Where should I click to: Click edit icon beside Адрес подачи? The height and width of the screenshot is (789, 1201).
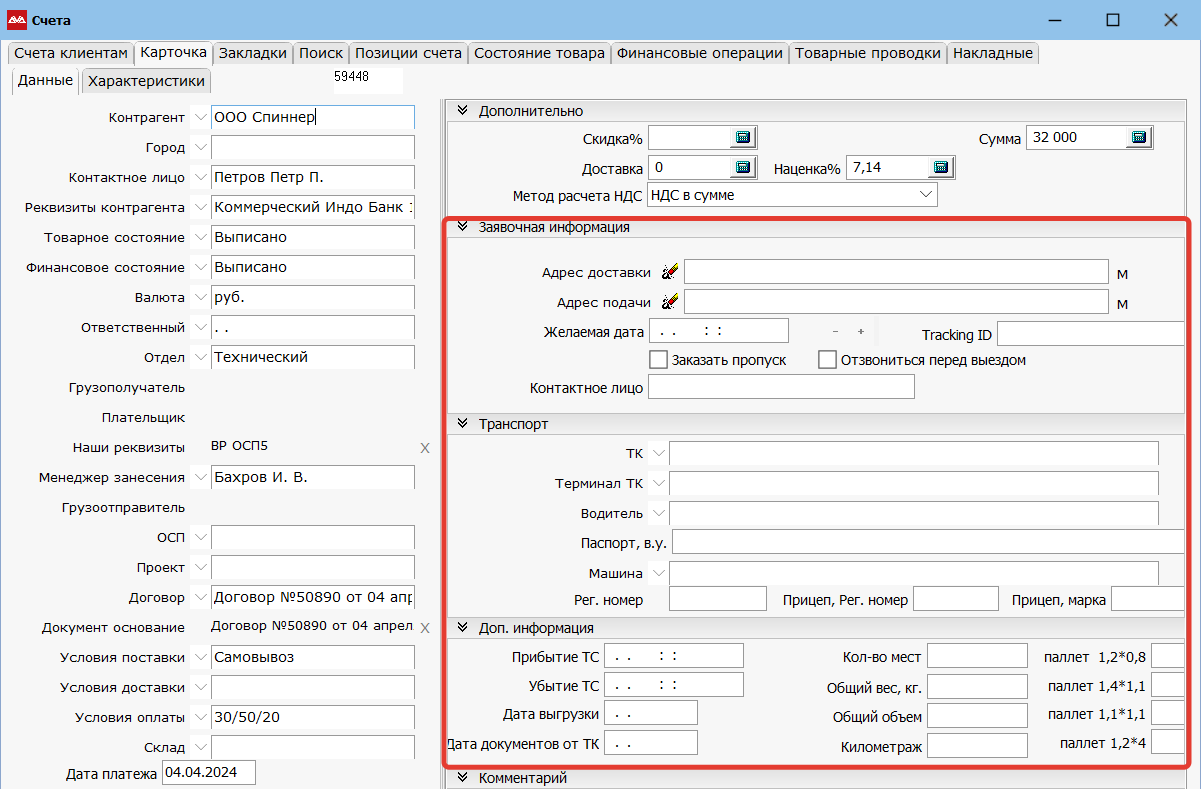(670, 302)
